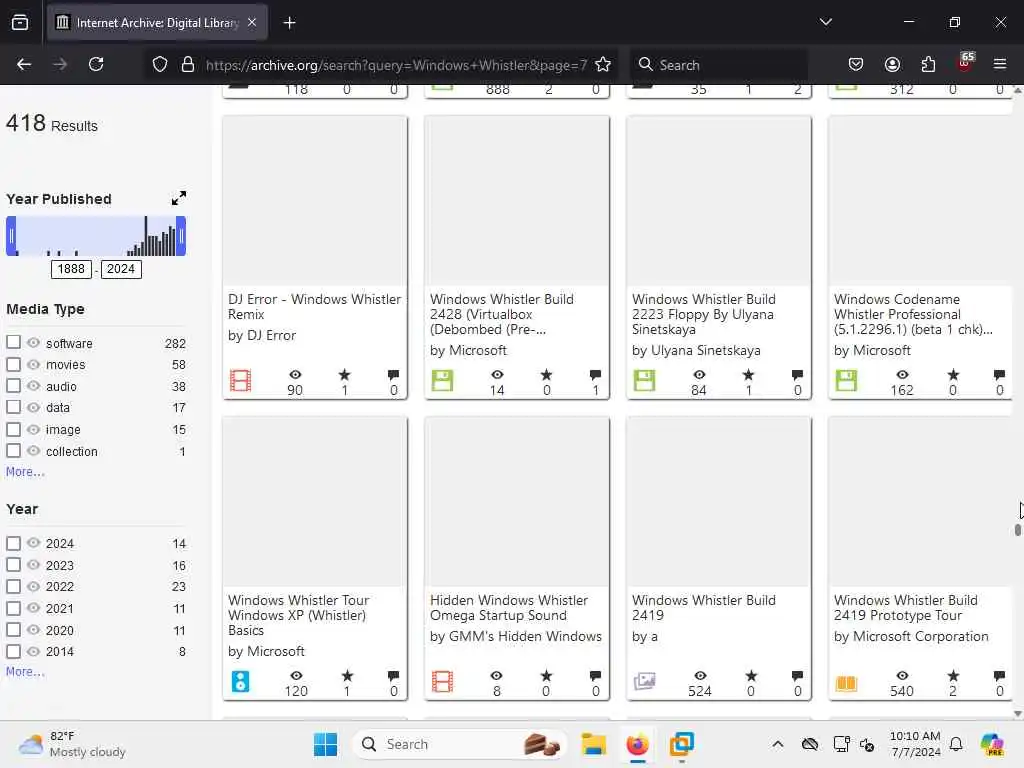The image size is (1024, 768).
Task: Toggle the eye icon next to movies
Action: (x=33, y=364)
